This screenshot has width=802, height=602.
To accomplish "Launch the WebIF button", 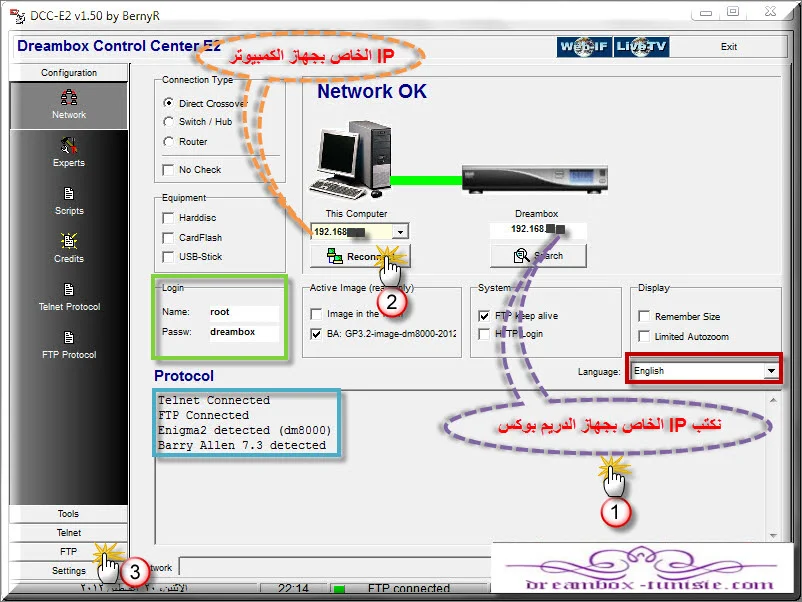I will (584, 47).
